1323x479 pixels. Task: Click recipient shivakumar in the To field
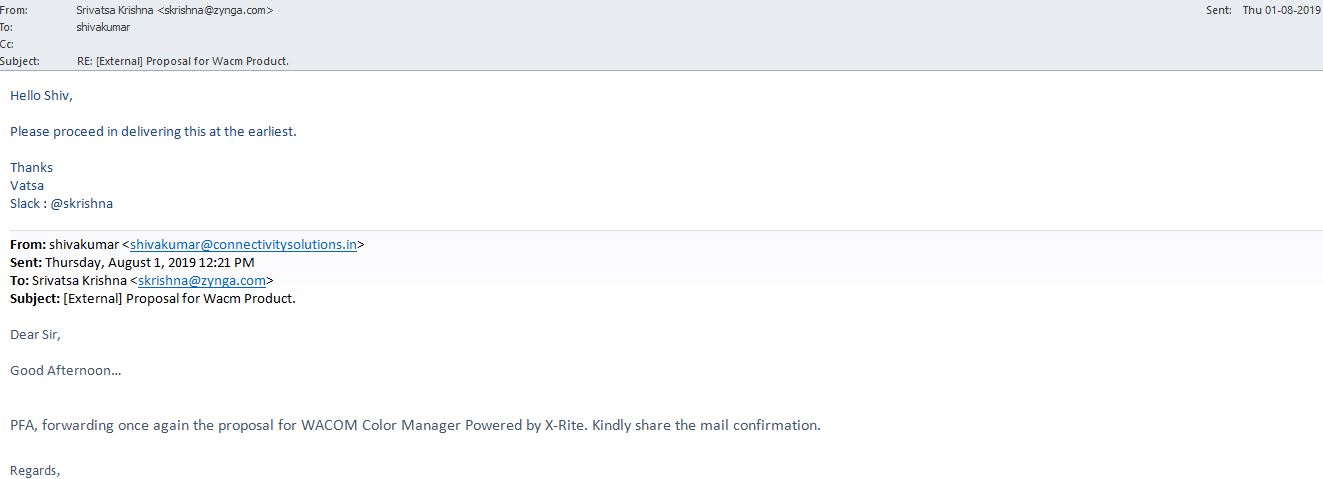pyautogui.click(x=103, y=27)
